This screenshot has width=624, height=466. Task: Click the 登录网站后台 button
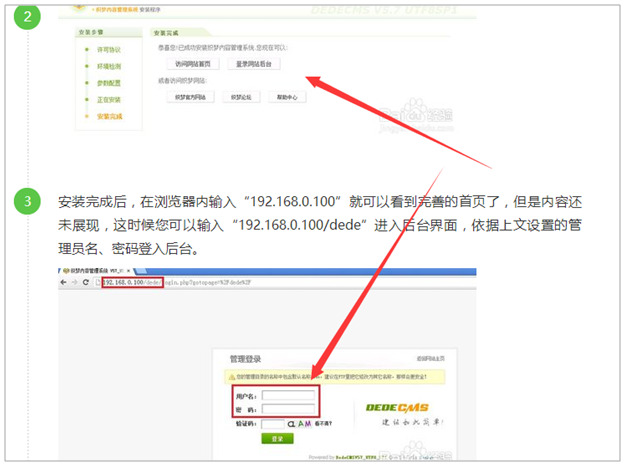click(x=254, y=63)
